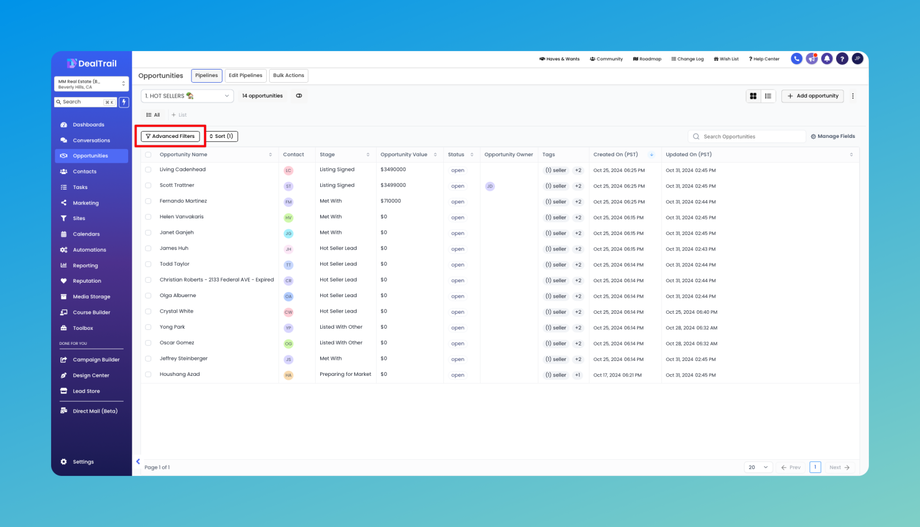
Task: Open the announcements megaphone icon
Action: pyautogui.click(x=811, y=59)
